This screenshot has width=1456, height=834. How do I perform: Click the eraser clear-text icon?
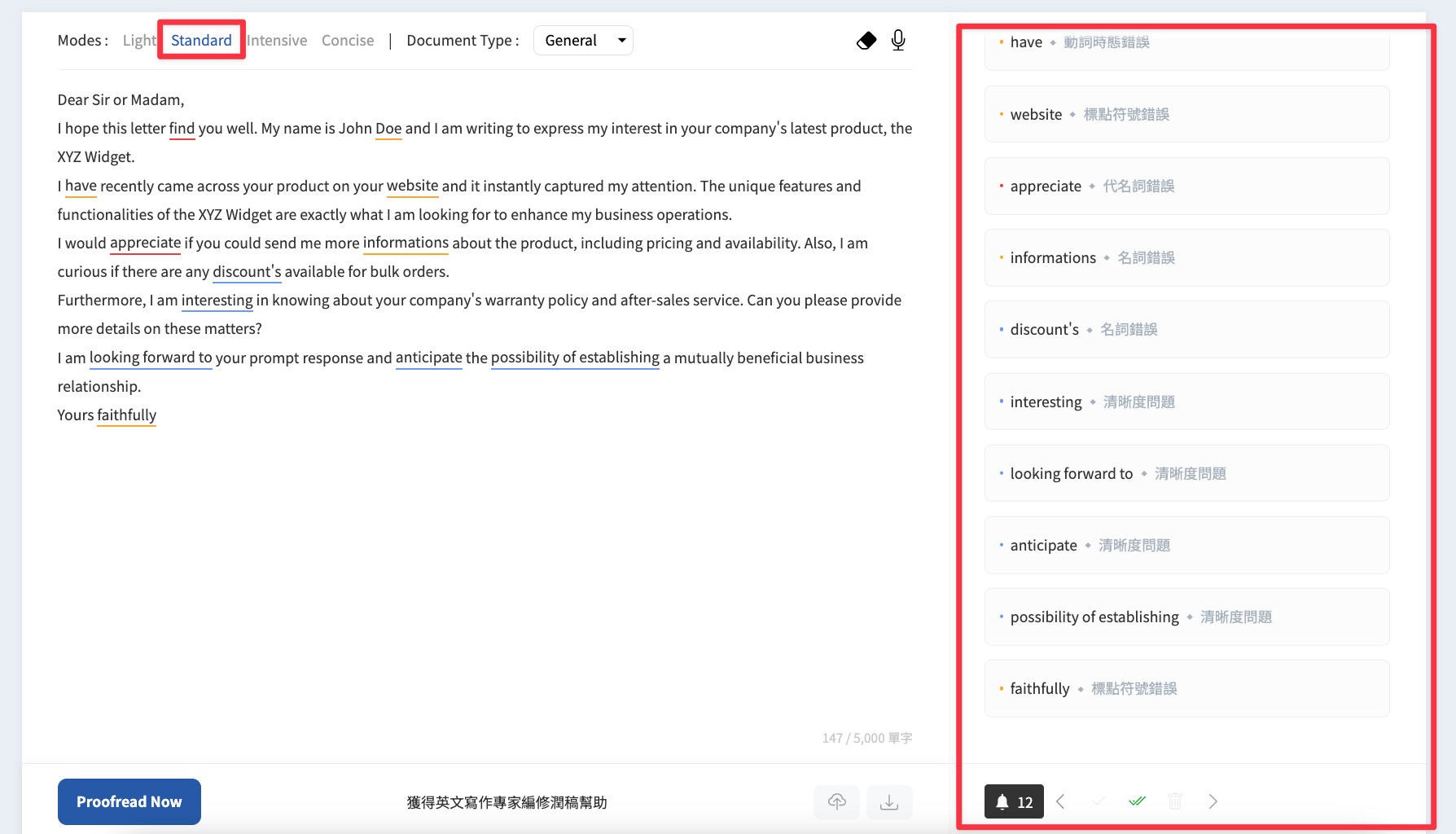[866, 41]
